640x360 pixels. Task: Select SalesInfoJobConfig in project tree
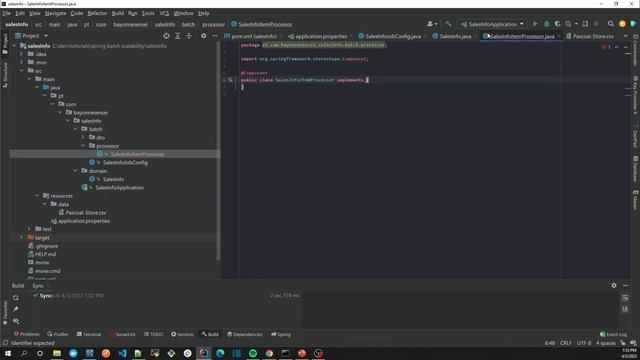tap(125, 162)
